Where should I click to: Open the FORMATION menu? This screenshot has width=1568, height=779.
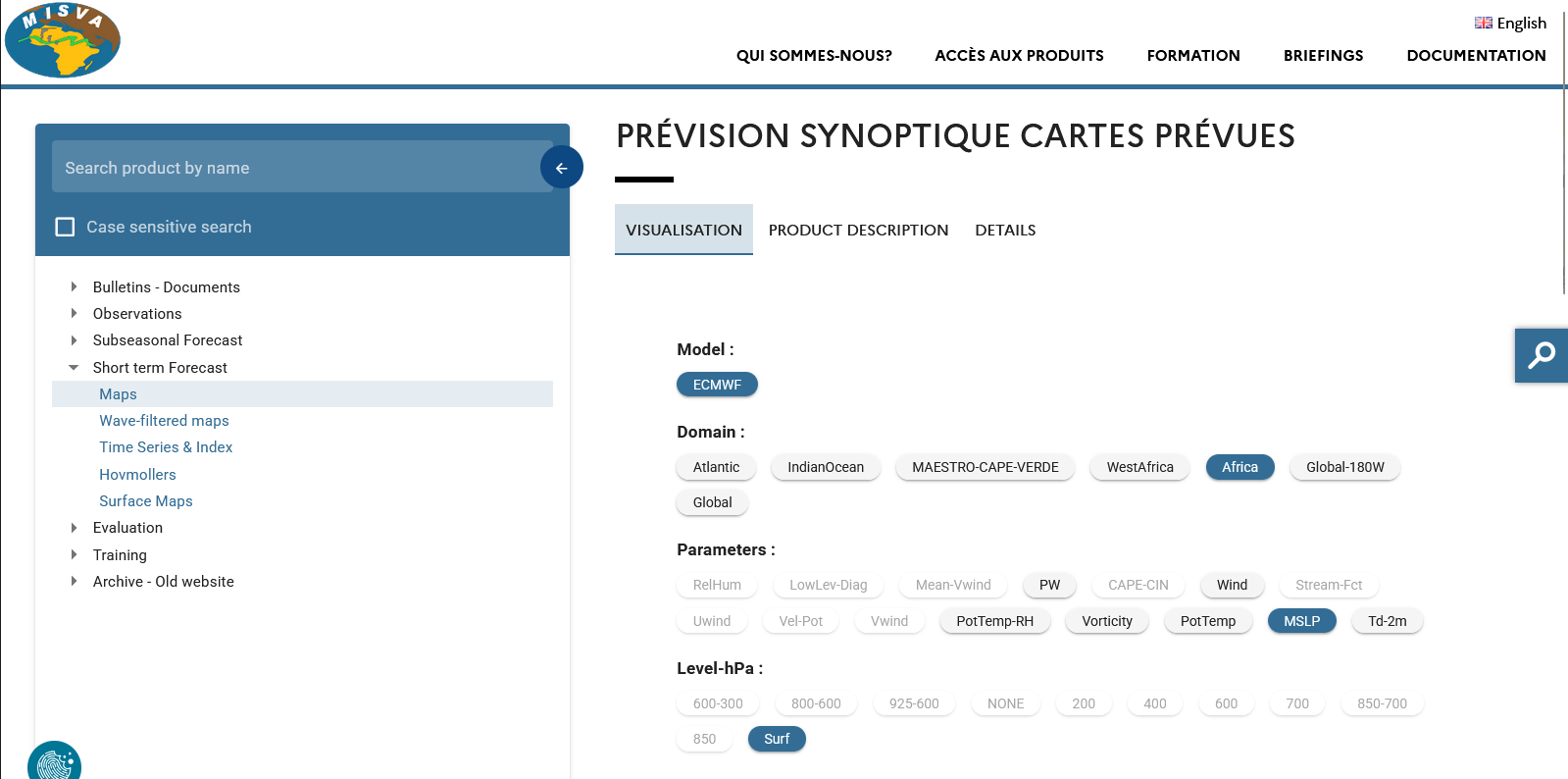tap(1193, 55)
